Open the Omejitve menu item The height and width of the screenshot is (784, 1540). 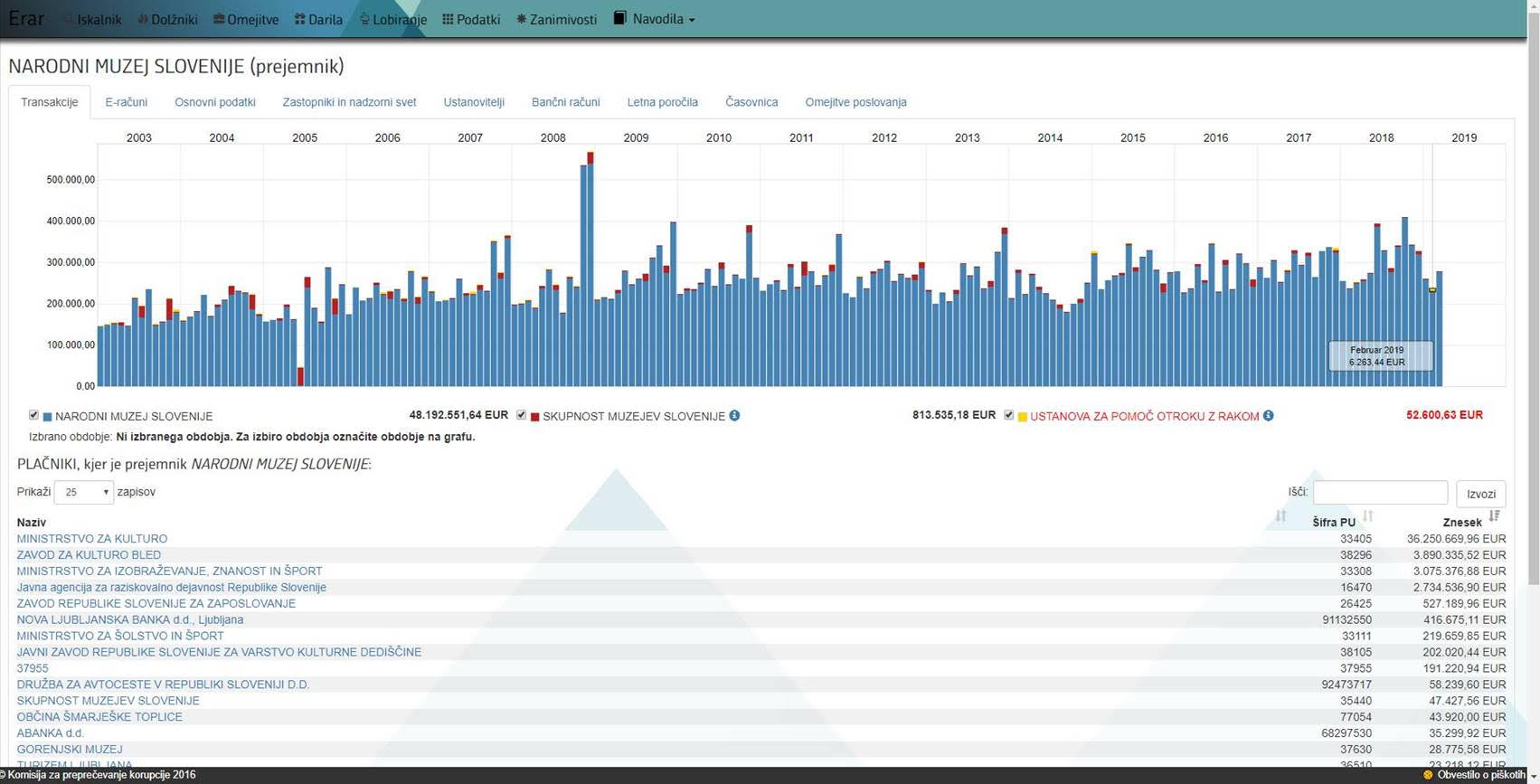point(246,19)
